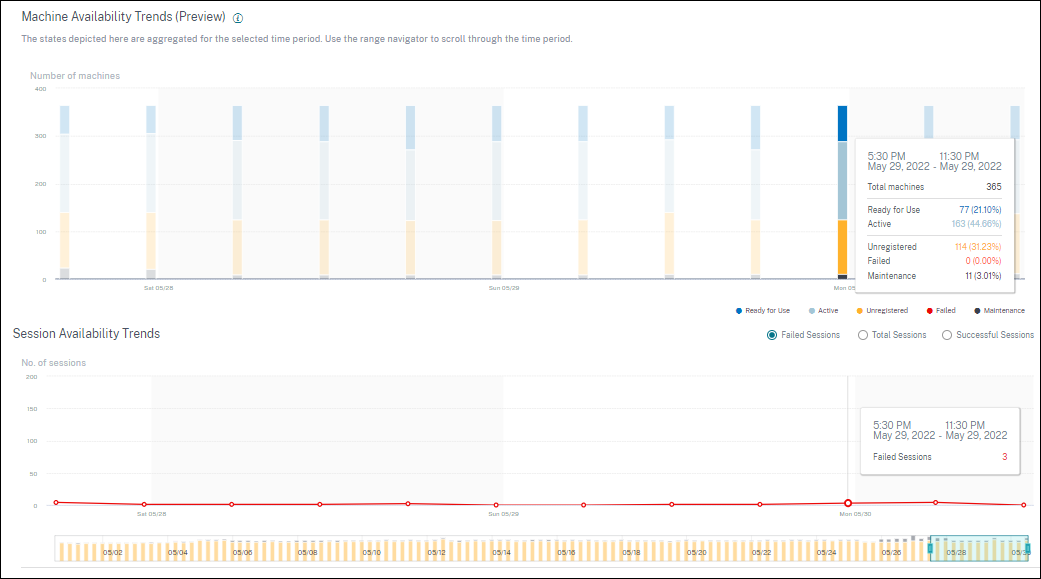Toggle the Failed legend marker
Viewport: 1041px width, 579px height.
(927, 311)
